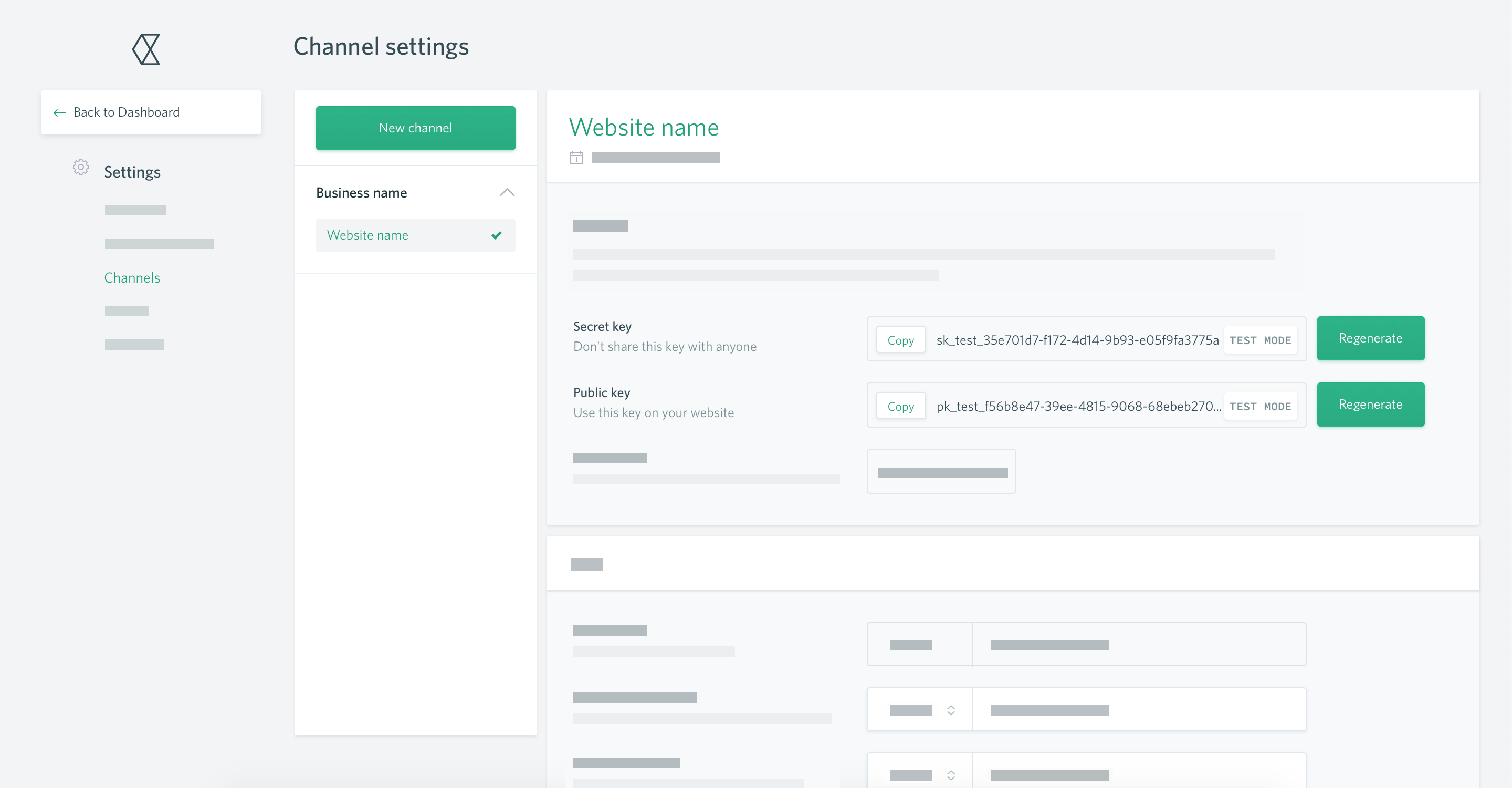Copy the secret key

pyautogui.click(x=900, y=340)
